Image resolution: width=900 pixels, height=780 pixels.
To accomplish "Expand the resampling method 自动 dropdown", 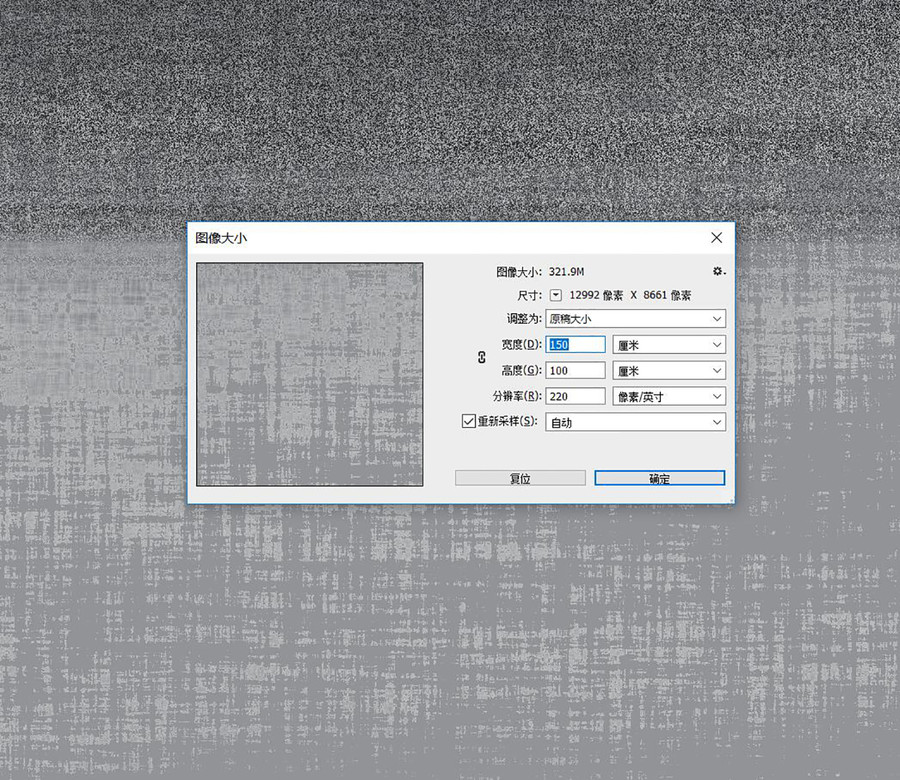I will point(635,422).
